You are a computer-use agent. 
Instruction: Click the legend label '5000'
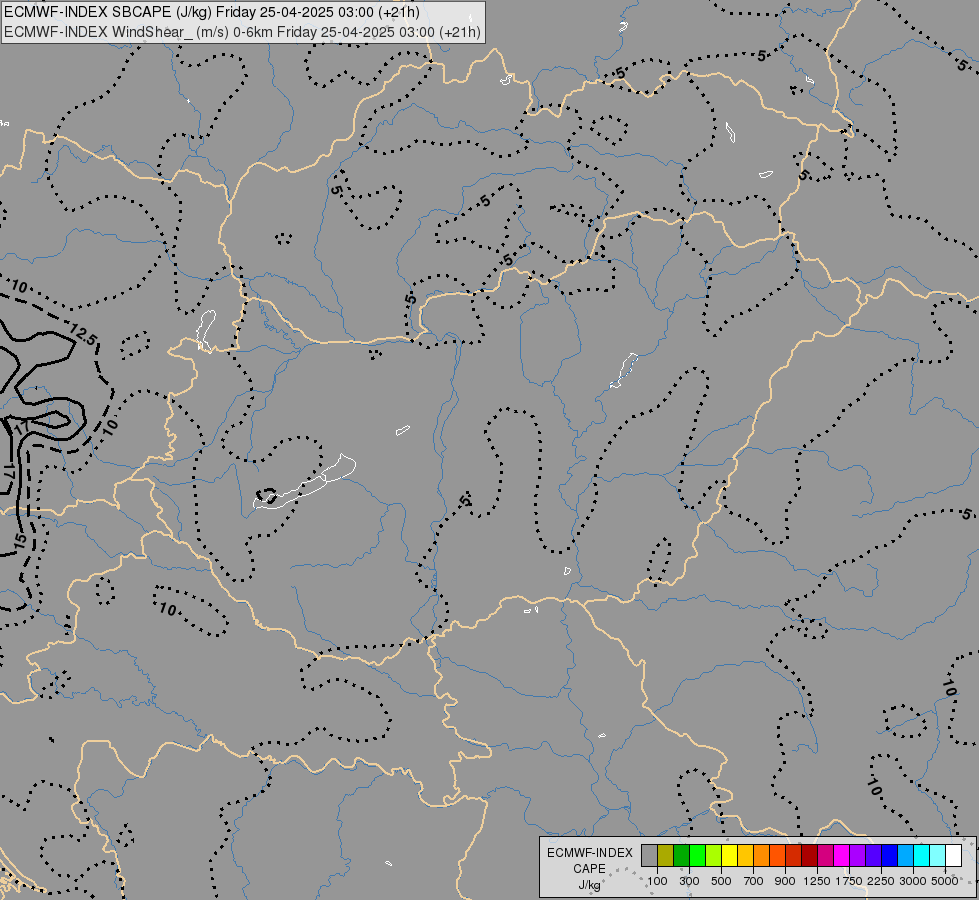(945, 881)
